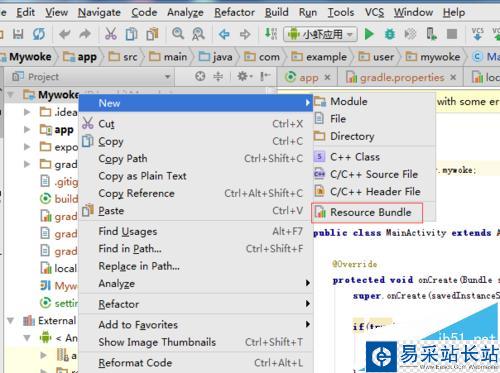The image size is (500, 373).
Task: Choose C/C++ Header File
Action: (x=374, y=191)
